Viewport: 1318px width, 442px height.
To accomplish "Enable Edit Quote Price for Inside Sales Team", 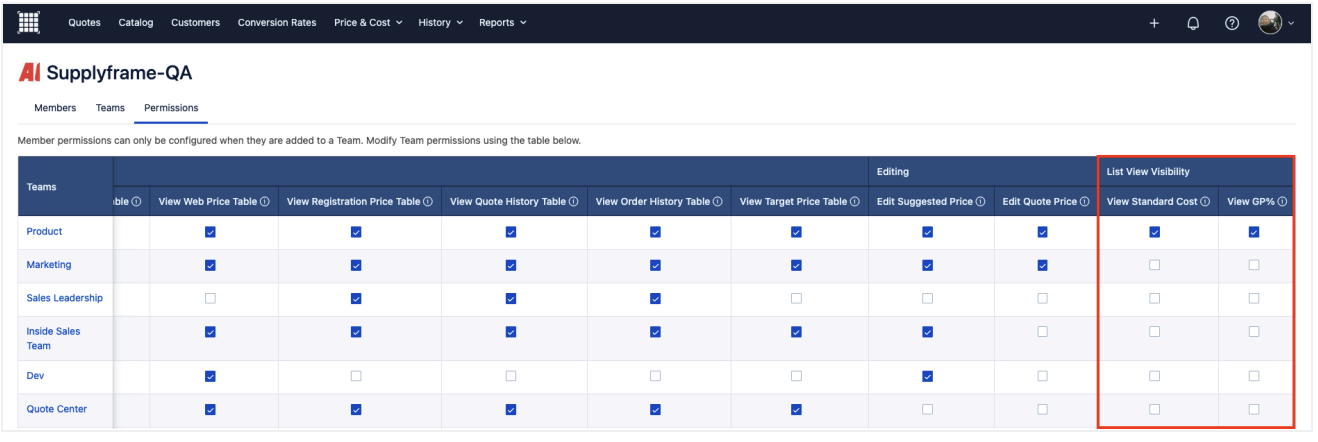I will [x=1043, y=332].
